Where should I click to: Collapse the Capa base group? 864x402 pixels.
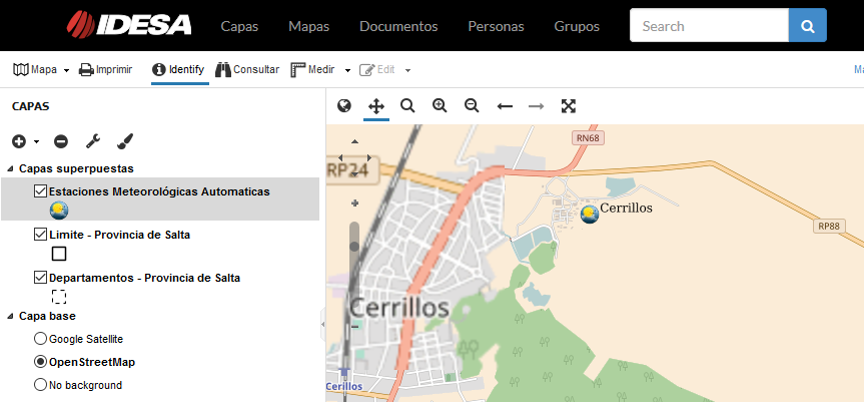pyautogui.click(x=11, y=317)
